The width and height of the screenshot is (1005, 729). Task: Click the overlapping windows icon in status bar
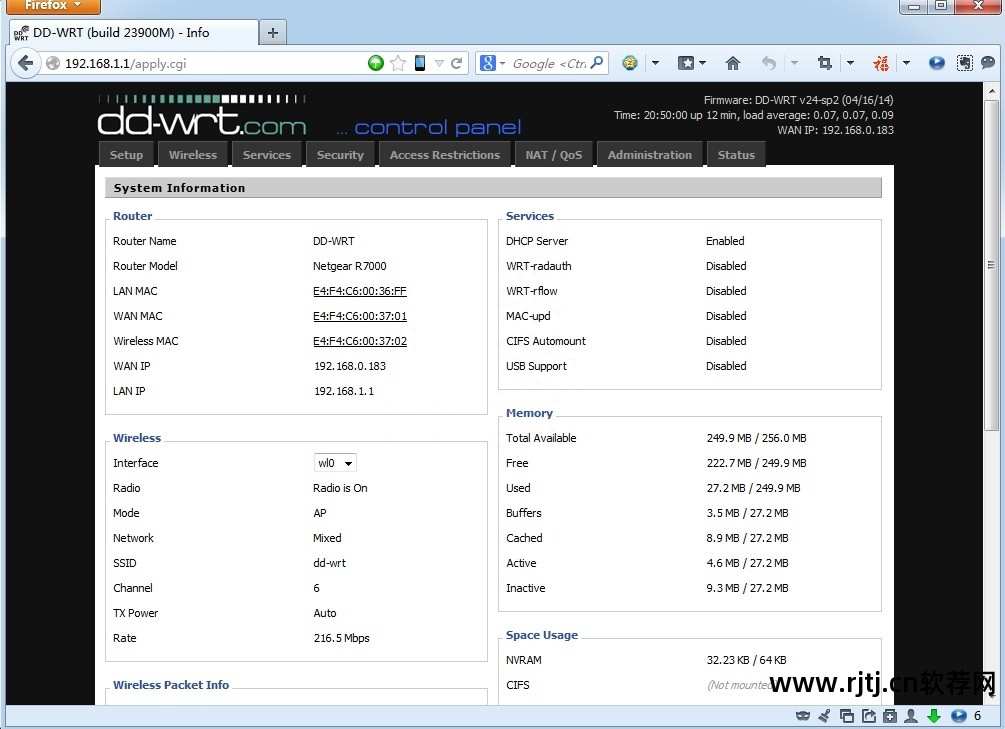(847, 716)
